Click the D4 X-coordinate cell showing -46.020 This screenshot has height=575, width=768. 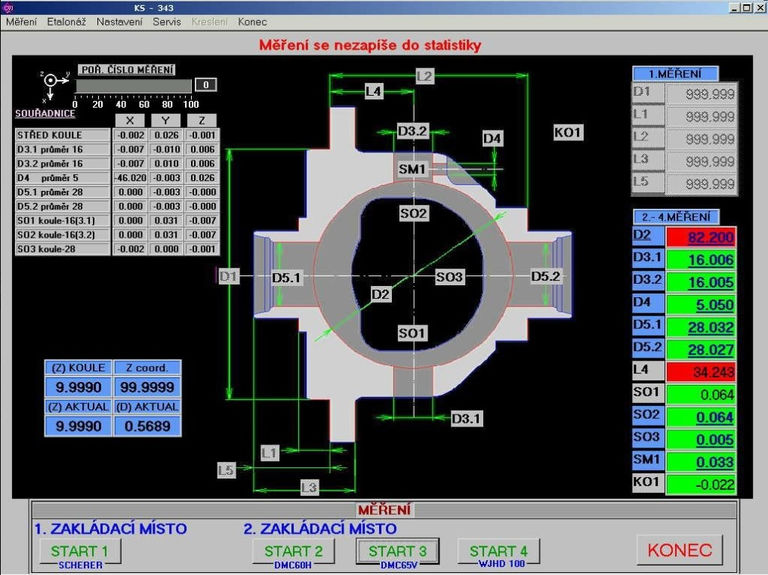[129, 178]
